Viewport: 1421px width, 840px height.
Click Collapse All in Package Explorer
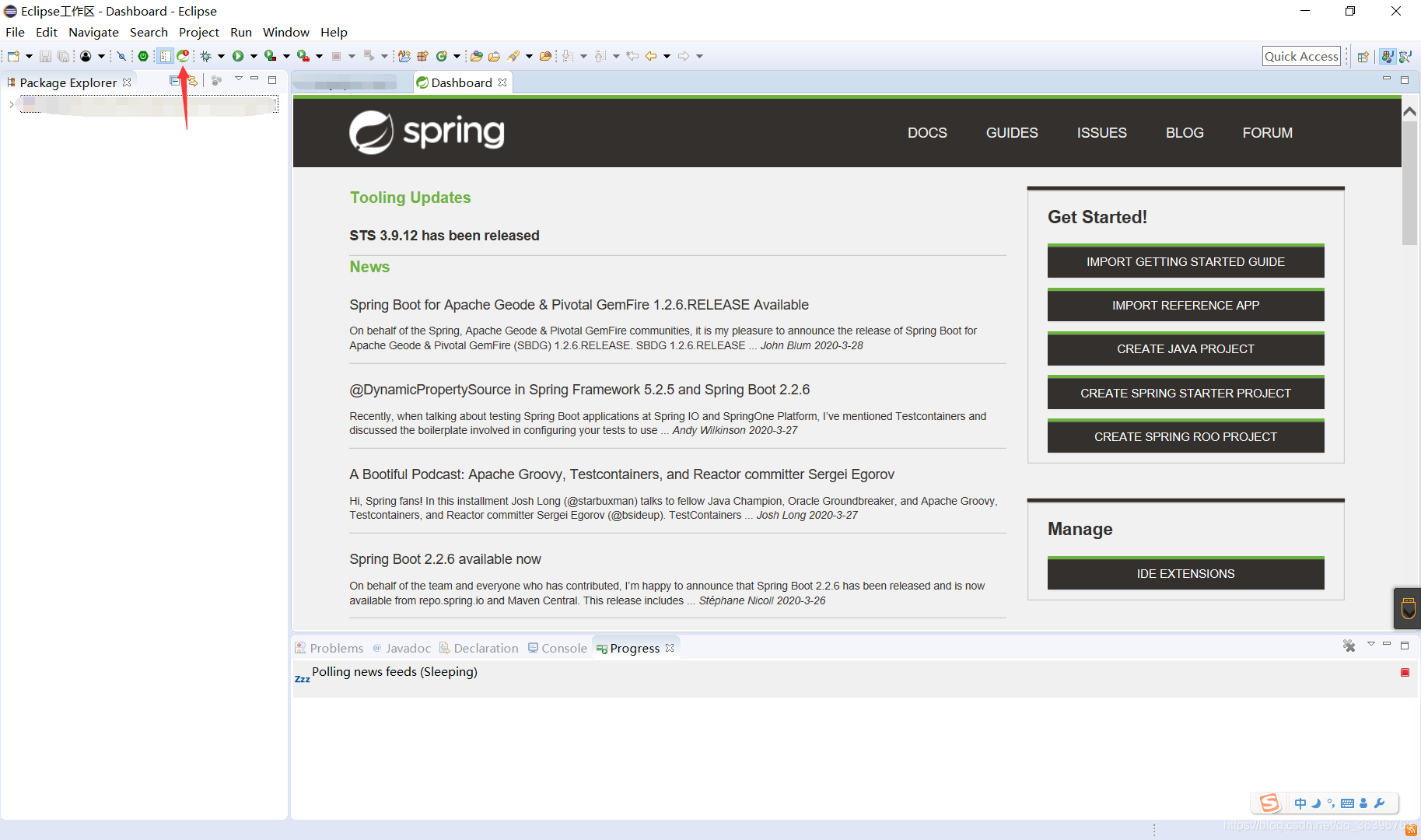(174, 81)
